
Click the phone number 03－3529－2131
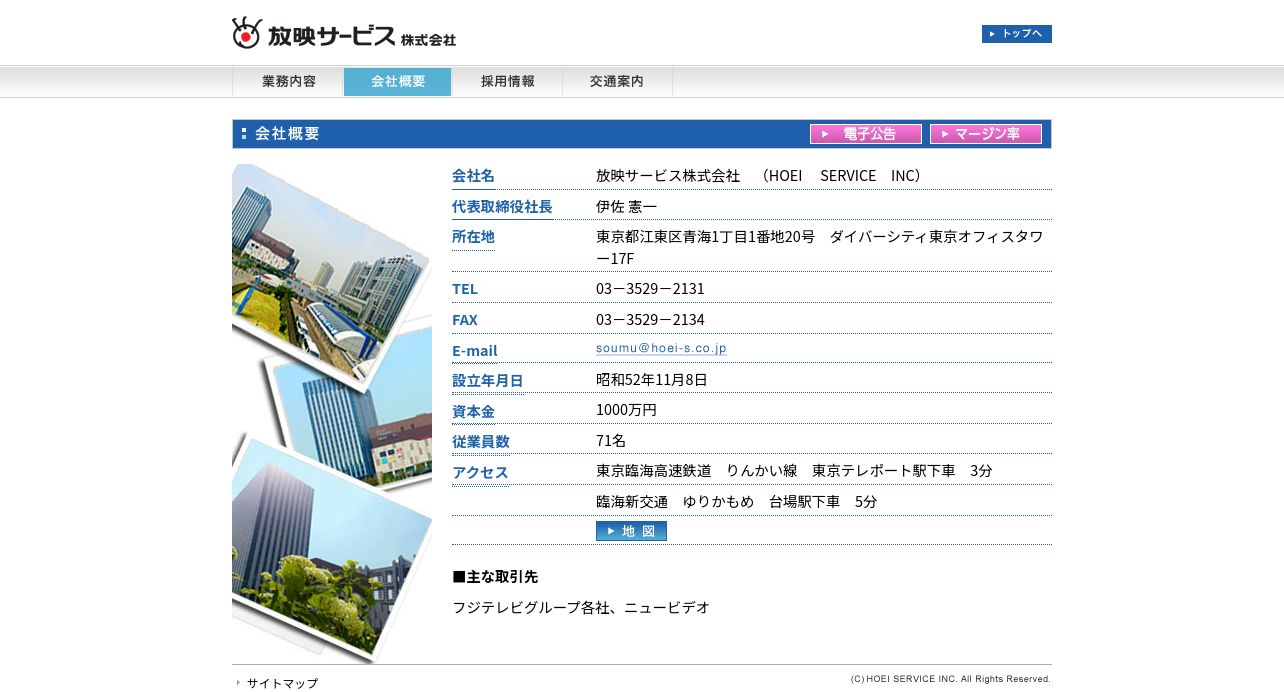(x=650, y=289)
